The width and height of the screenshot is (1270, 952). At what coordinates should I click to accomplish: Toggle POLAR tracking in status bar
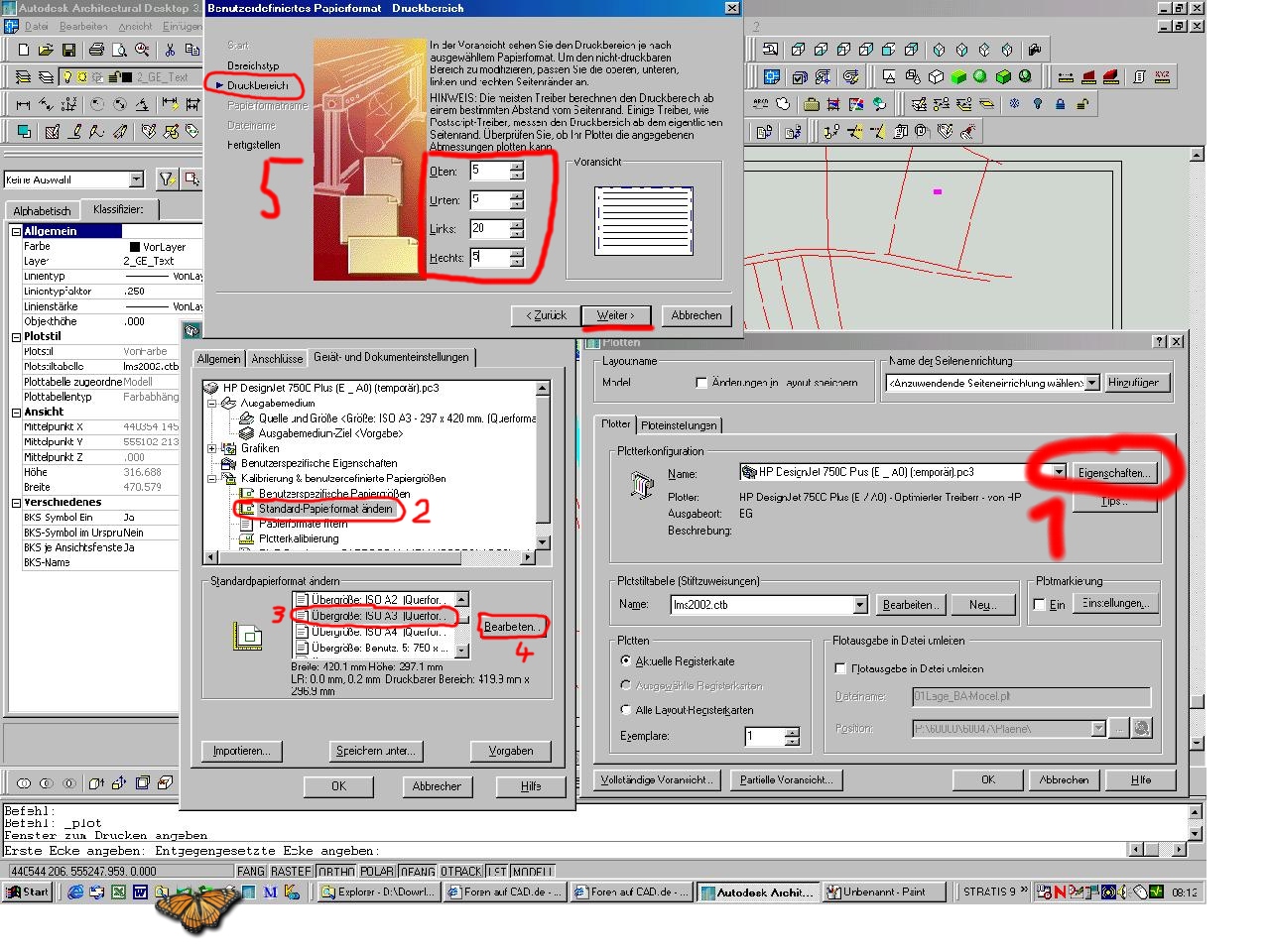pos(377,872)
